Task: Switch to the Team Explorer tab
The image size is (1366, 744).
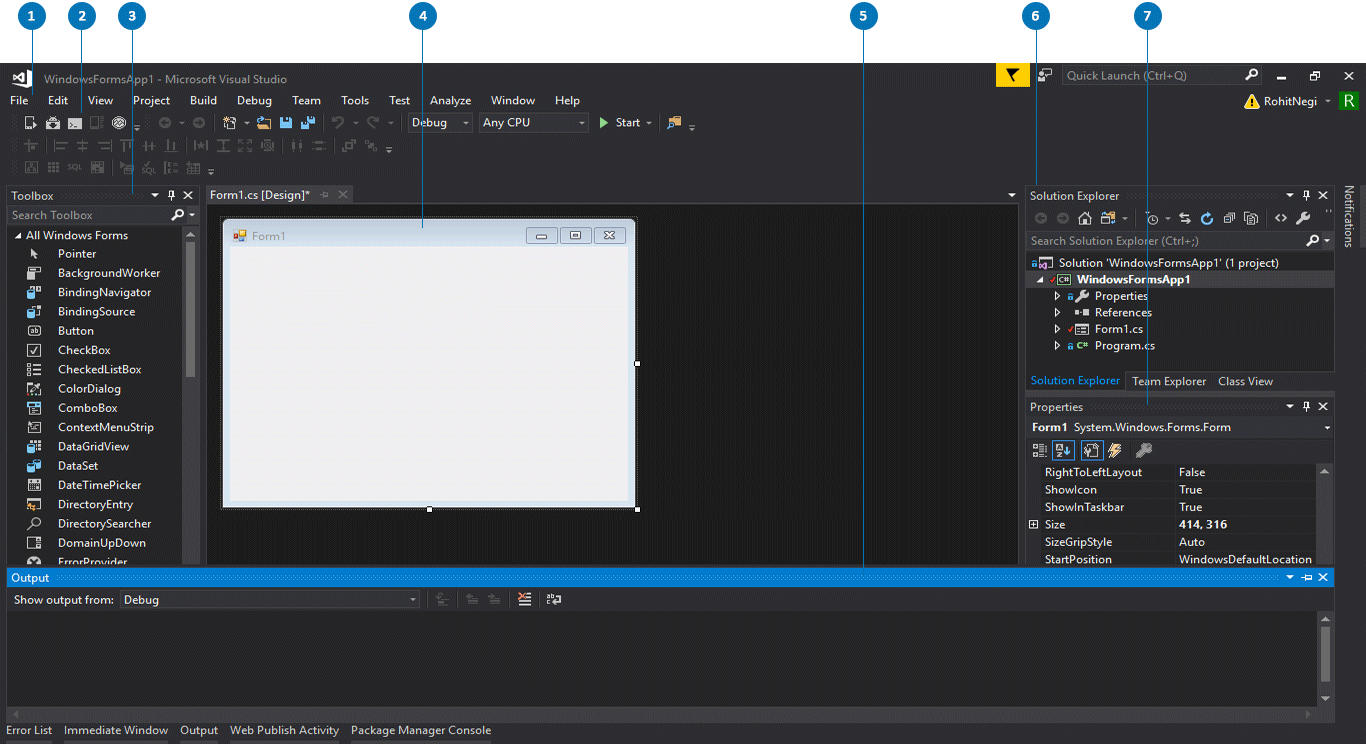Action: (x=1169, y=381)
